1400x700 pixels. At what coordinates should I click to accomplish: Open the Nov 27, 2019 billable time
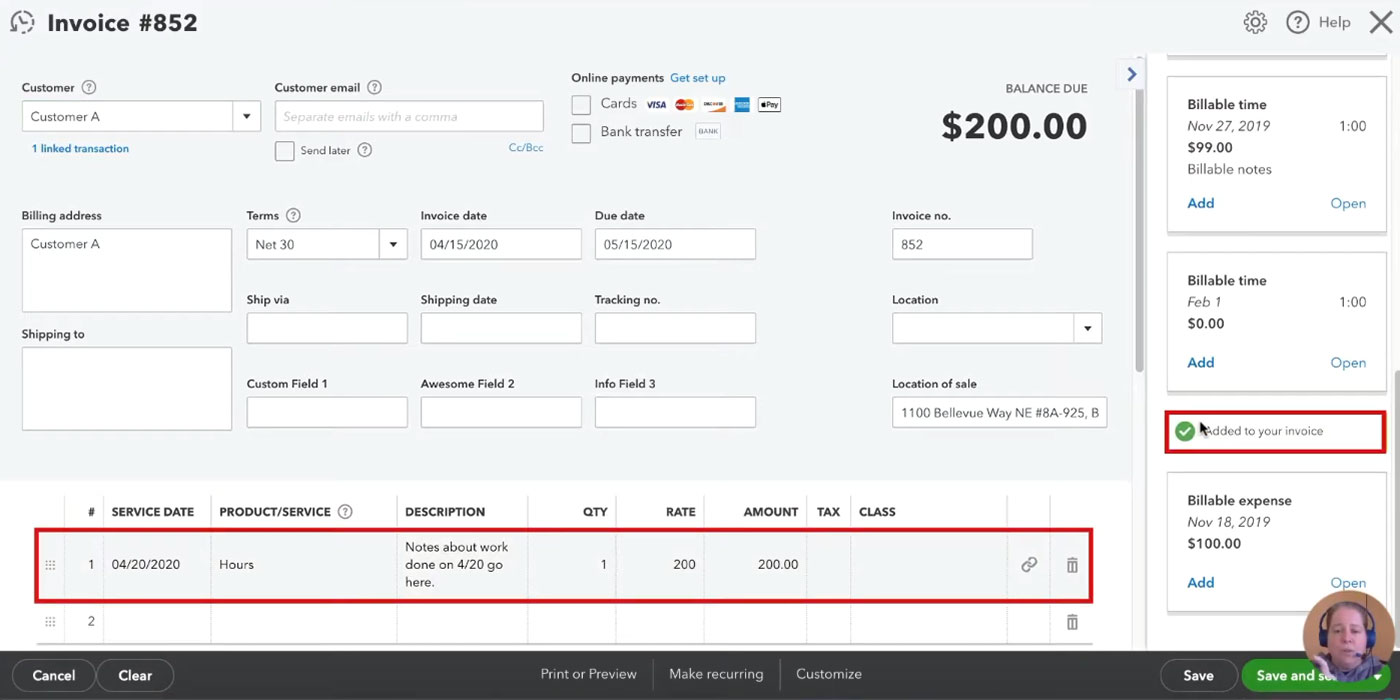point(1348,204)
